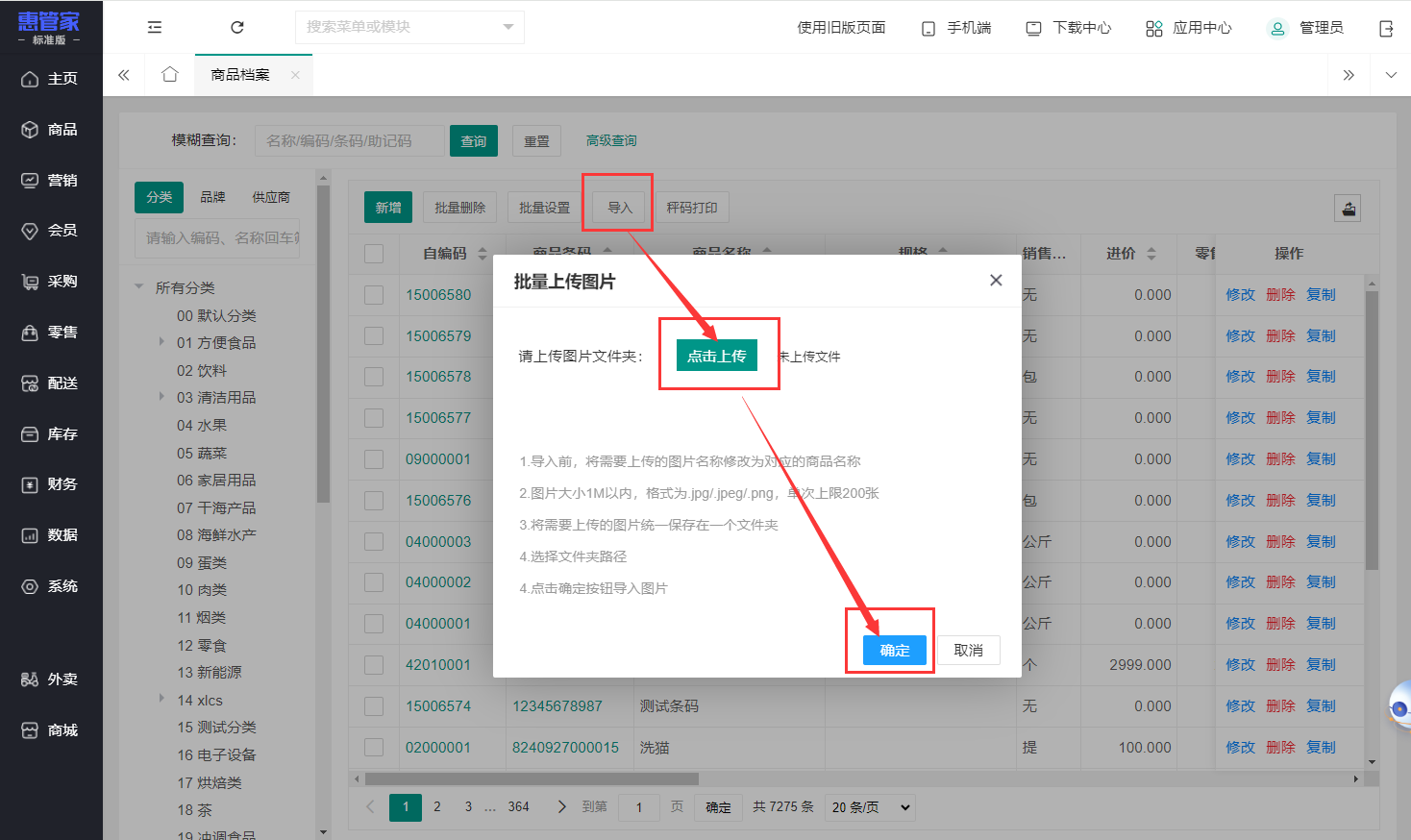Go to page 2
The height and width of the screenshot is (840, 1411).
437,807
